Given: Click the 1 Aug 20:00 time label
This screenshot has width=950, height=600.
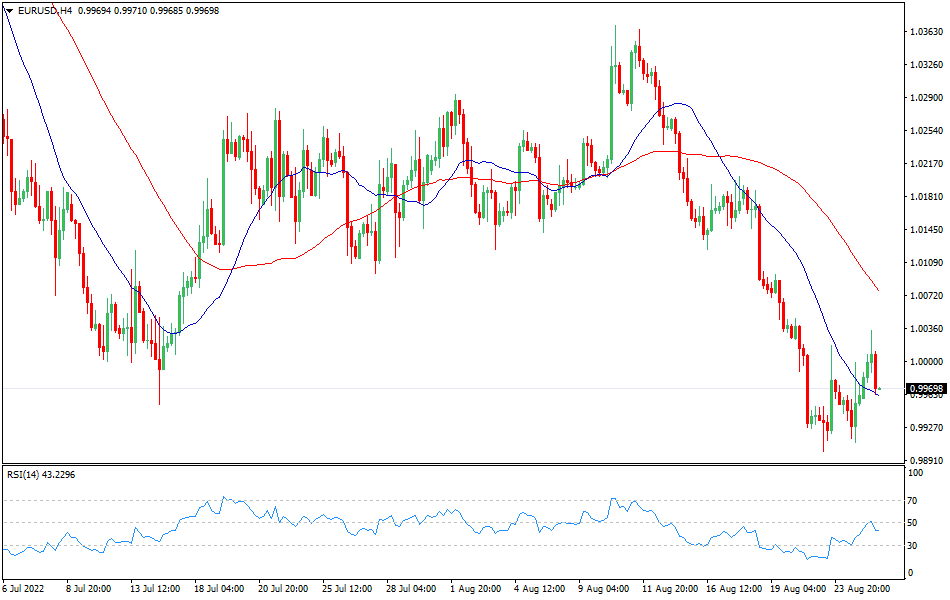Looking at the screenshot, I should tap(476, 589).
